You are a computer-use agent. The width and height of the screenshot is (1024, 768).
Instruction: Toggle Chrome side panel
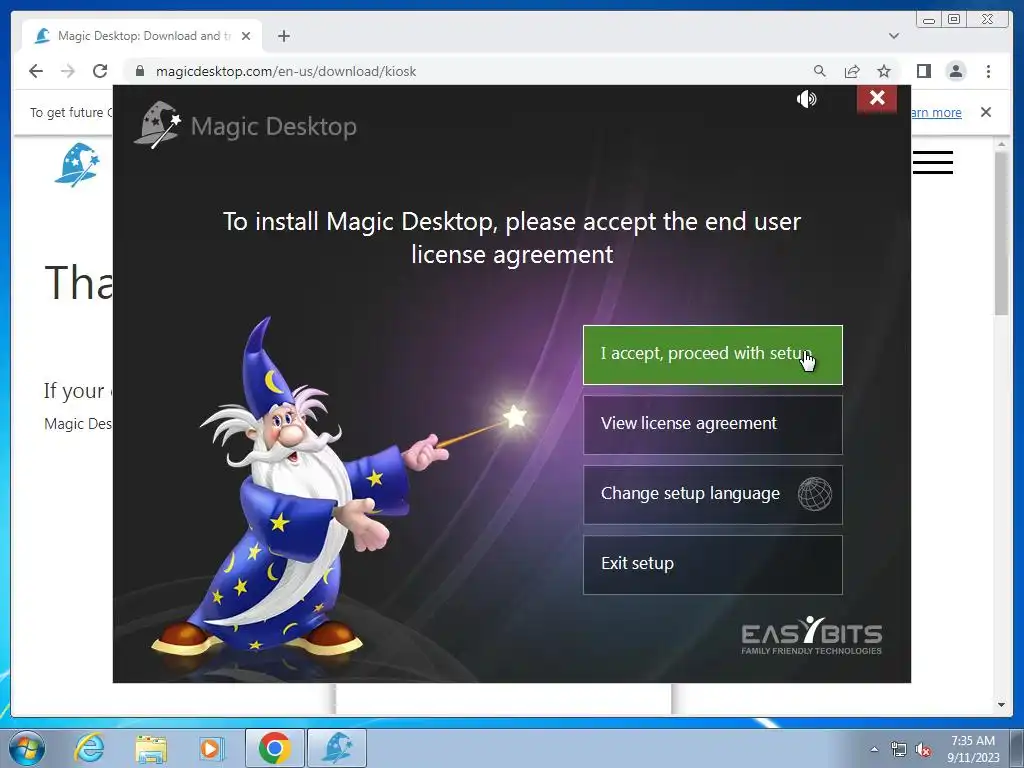(923, 71)
